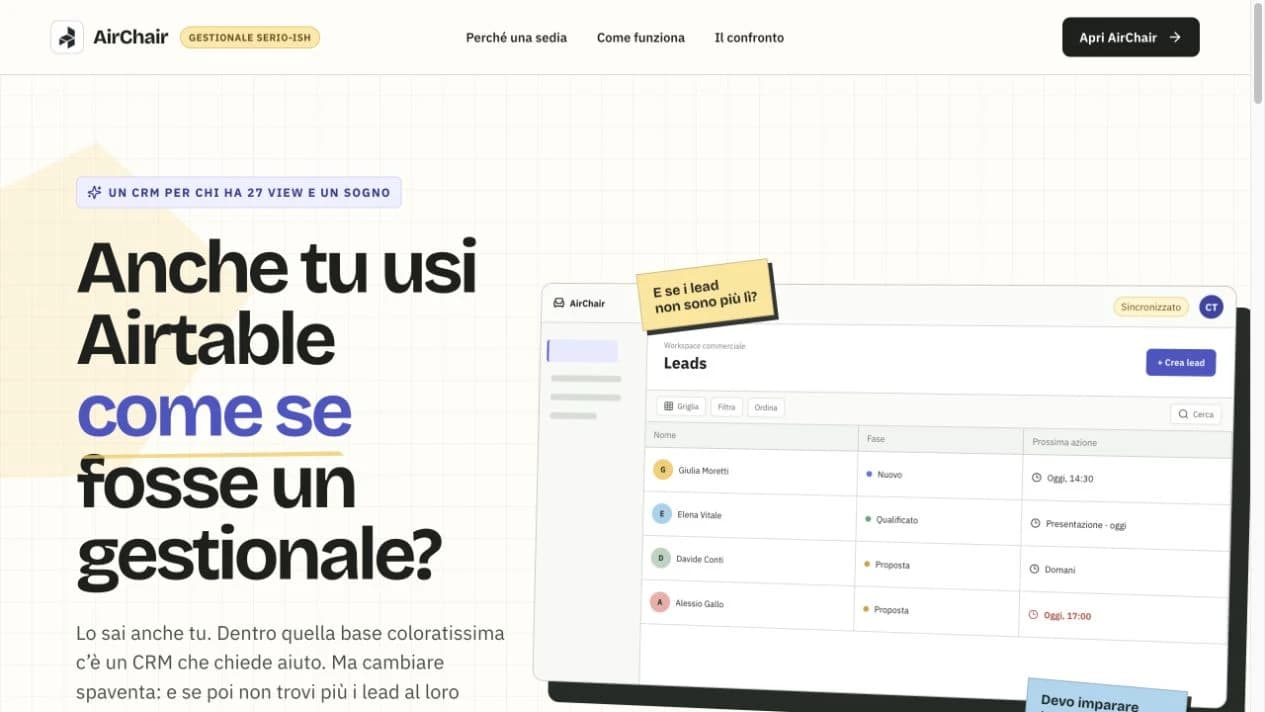Click the clock icon beside Domani

[1034, 569]
